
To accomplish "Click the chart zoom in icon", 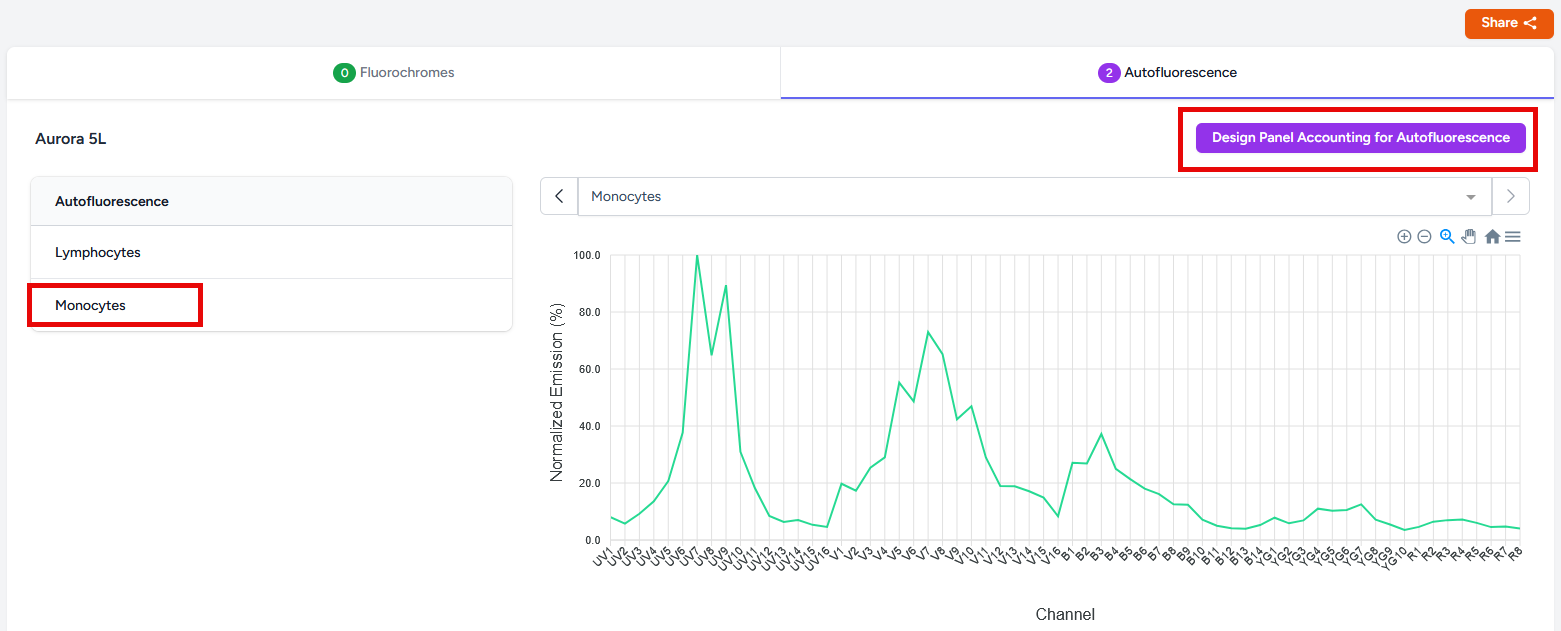I will (1404, 237).
